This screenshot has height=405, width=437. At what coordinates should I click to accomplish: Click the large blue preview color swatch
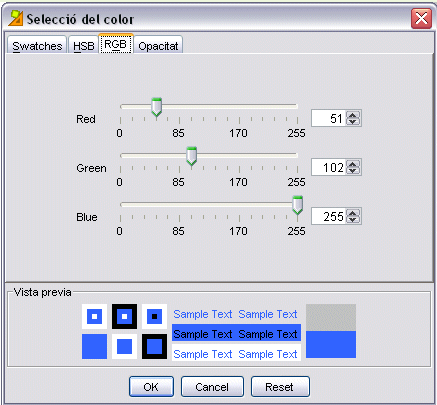coord(331,344)
